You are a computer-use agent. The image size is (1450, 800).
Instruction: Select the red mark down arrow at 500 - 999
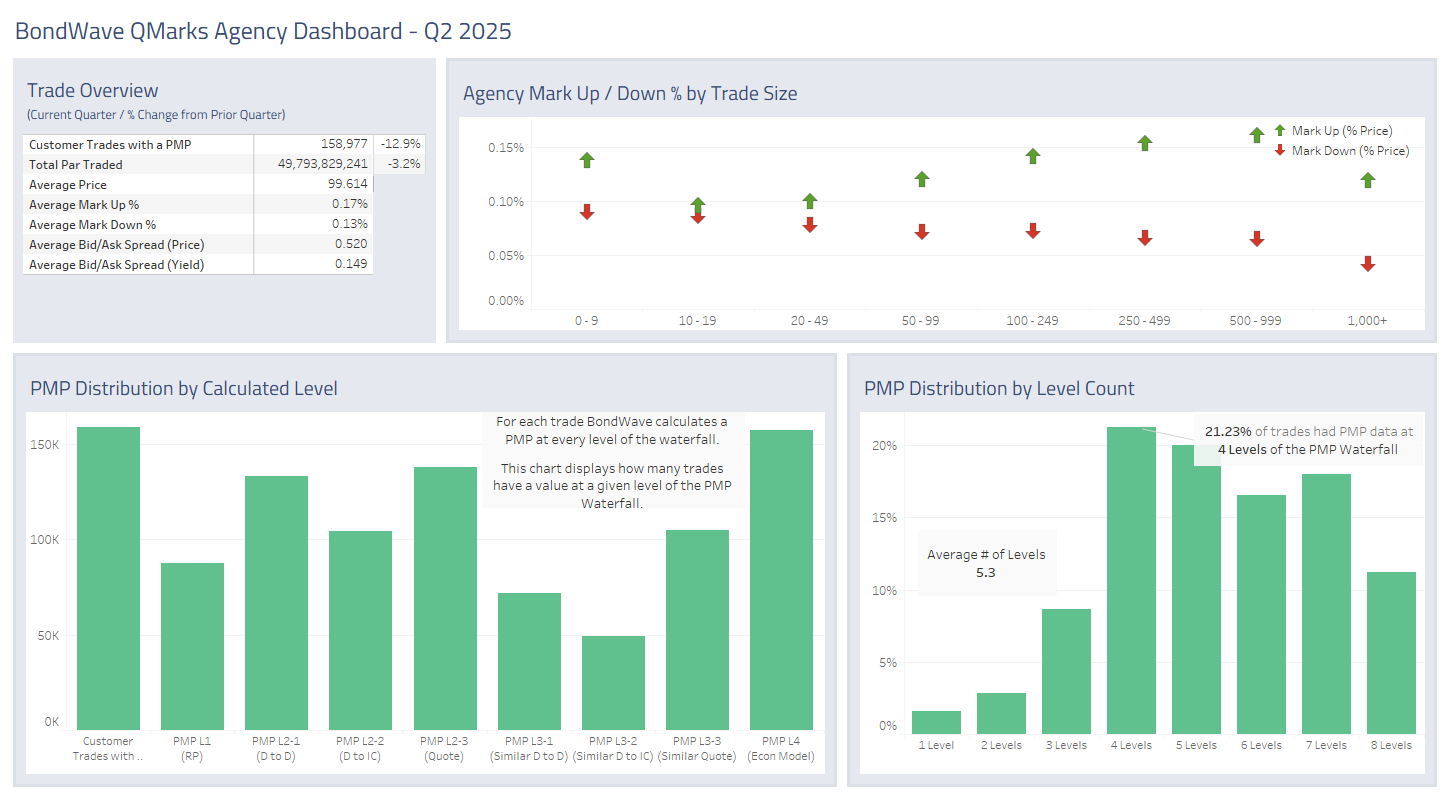(x=1257, y=239)
